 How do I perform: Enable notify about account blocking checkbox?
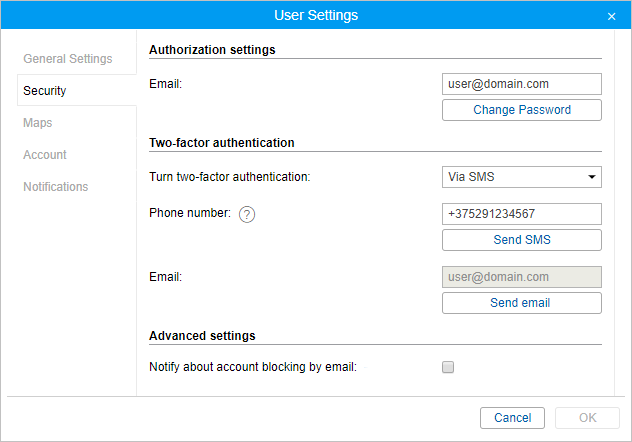pyautogui.click(x=448, y=367)
